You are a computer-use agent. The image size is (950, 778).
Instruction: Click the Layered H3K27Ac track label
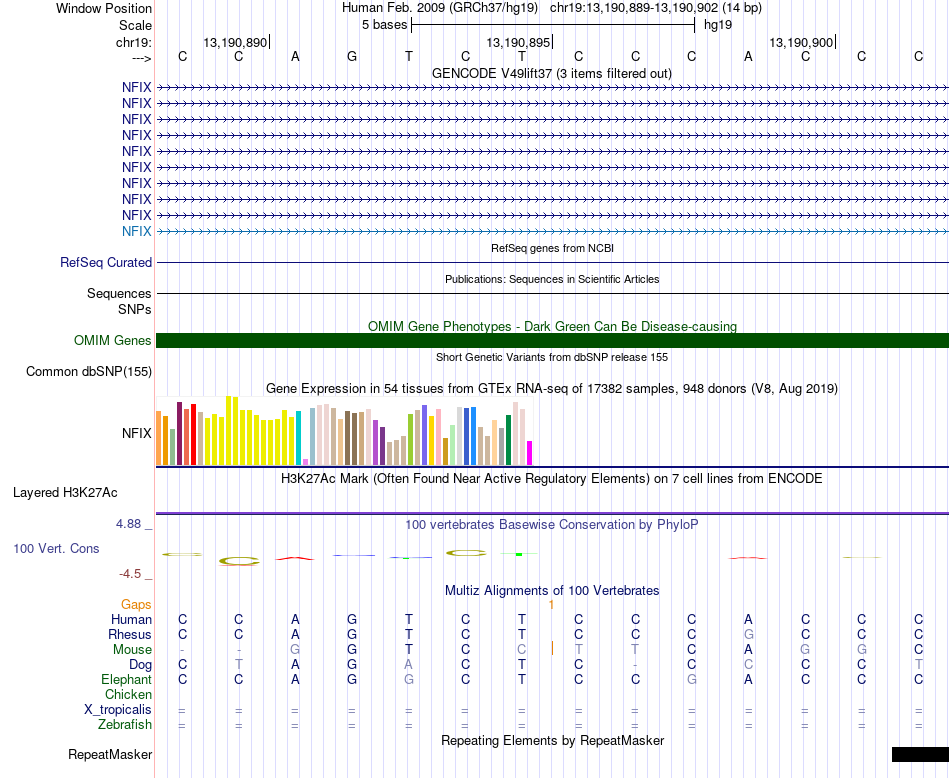pos(65,493)
